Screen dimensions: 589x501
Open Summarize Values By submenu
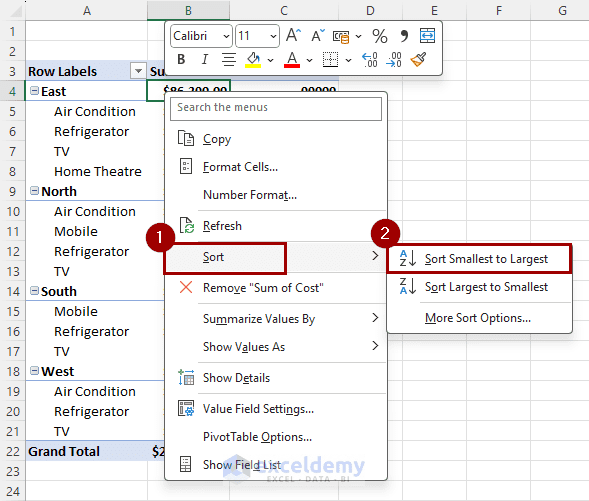276,319
